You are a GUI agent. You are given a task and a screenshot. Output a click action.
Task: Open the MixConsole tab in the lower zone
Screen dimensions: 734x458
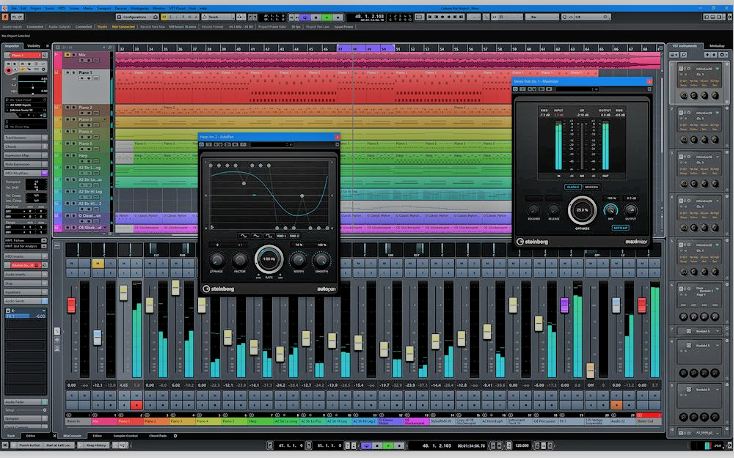[72, 436]
